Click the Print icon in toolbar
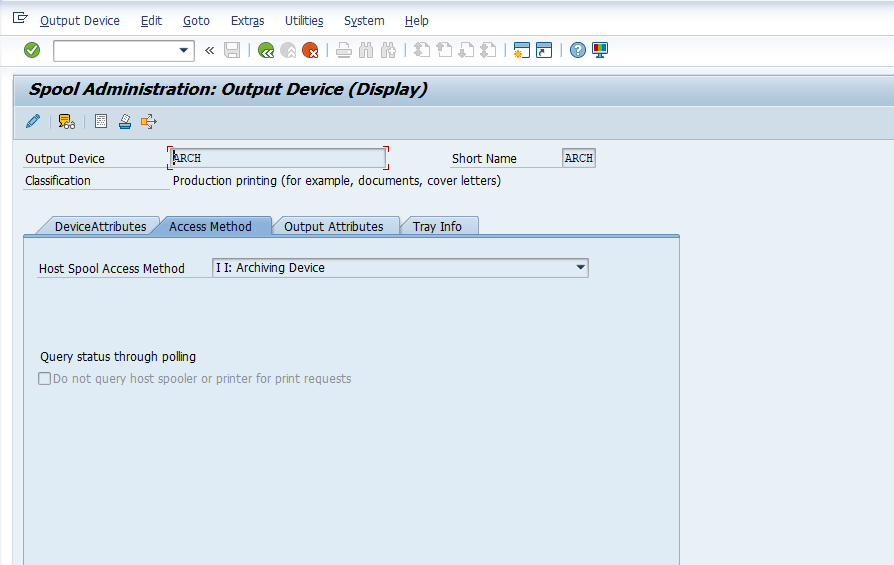This screenshot has height=565, width=894. click(x=344, y=50)
